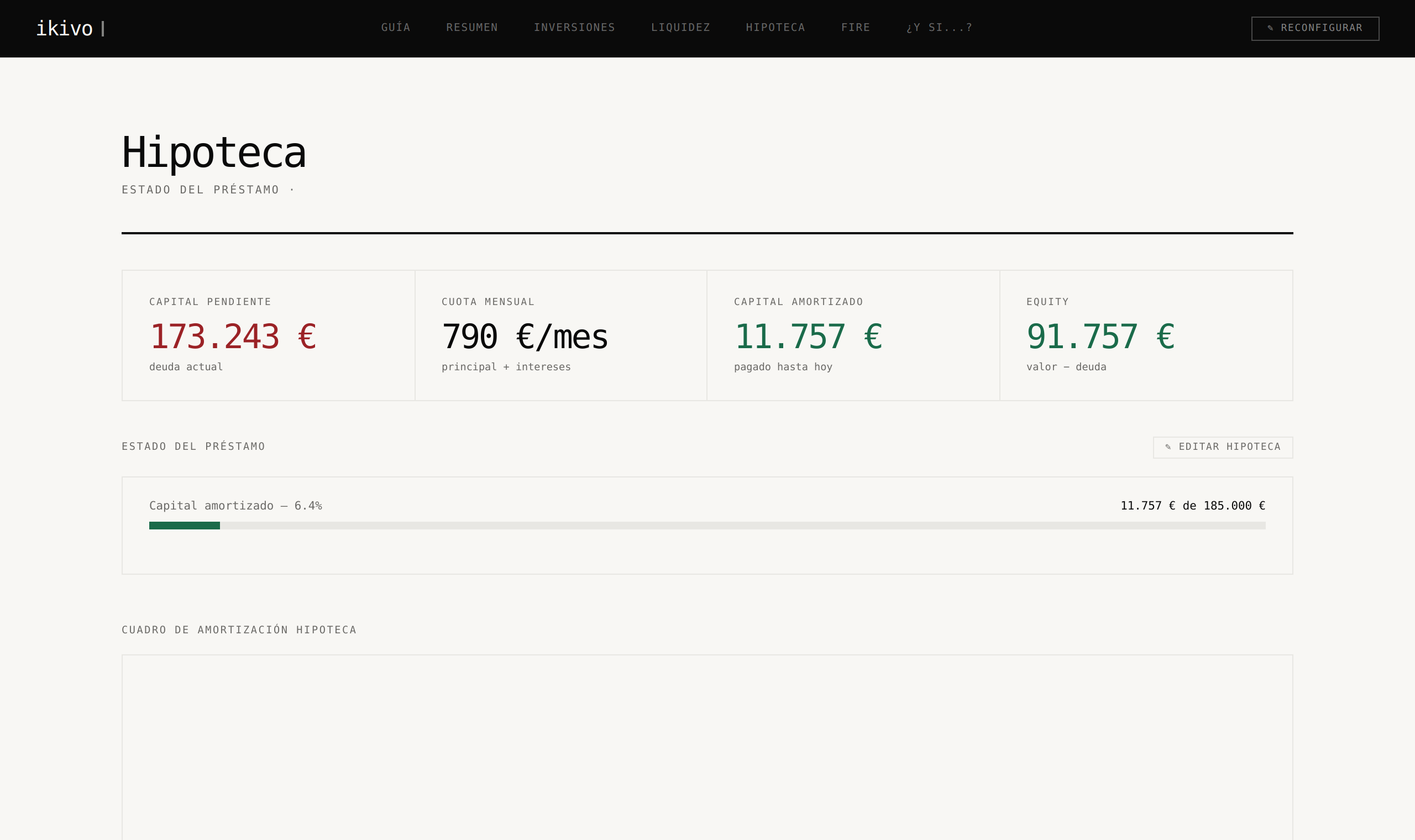Select the Cuota Mensual card
Image resolution: width=1415 pixels, height=840 pixels.
[x=561, y=335]
